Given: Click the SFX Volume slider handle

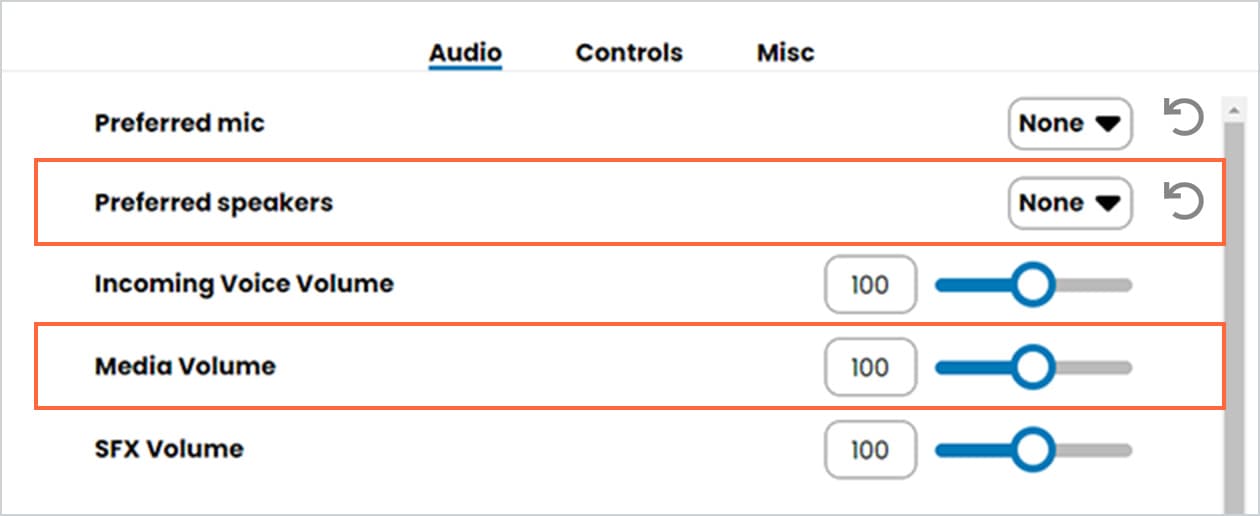Looking at the screenshot, I should (1032, 451).
